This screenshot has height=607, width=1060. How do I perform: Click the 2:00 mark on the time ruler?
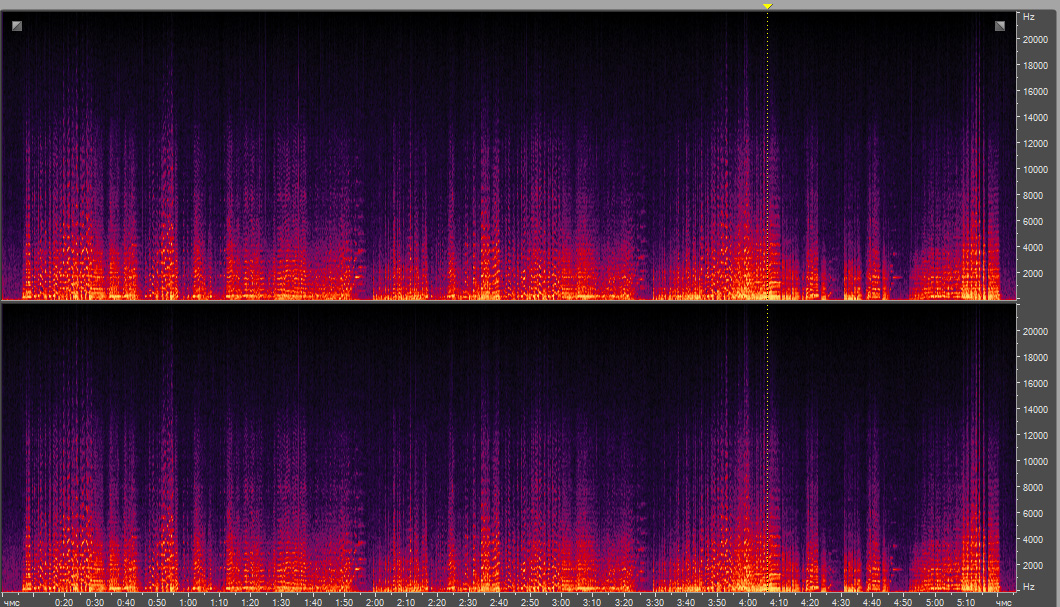(375, 602)
